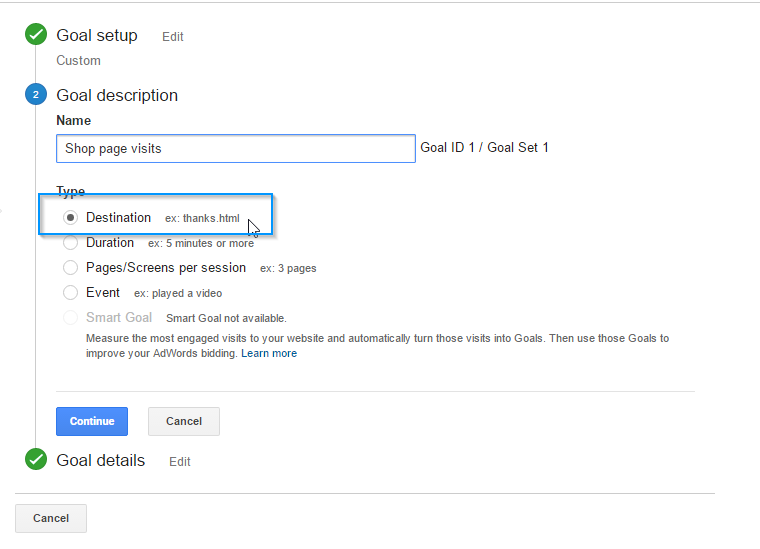This screenshot has width=760, height=549.
Task: Choose Pages/Screens per session type
Action: click(70, 267)
